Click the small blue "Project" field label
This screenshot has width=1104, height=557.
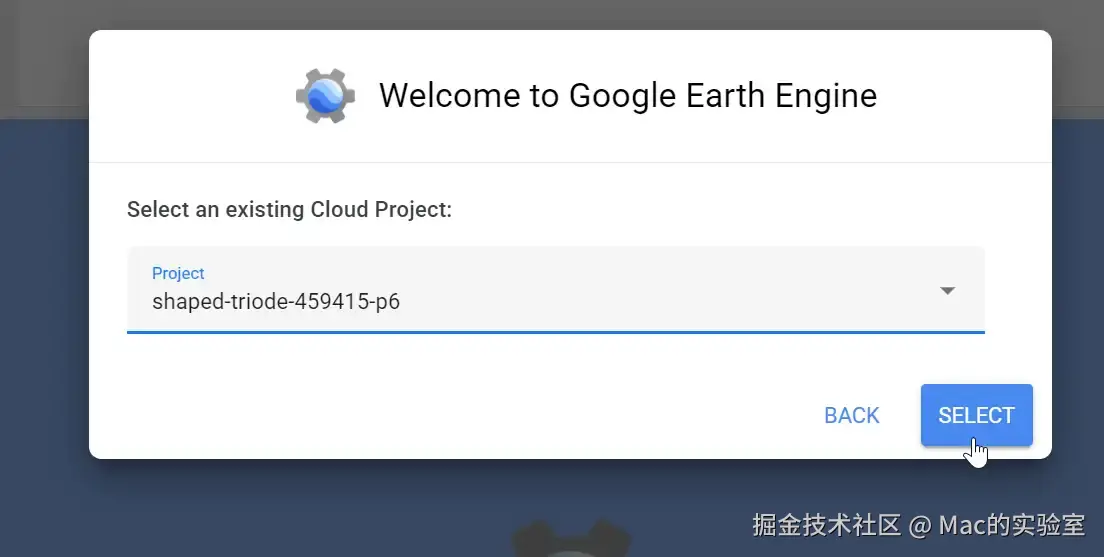pyautogui.click(x=178, y=273)
